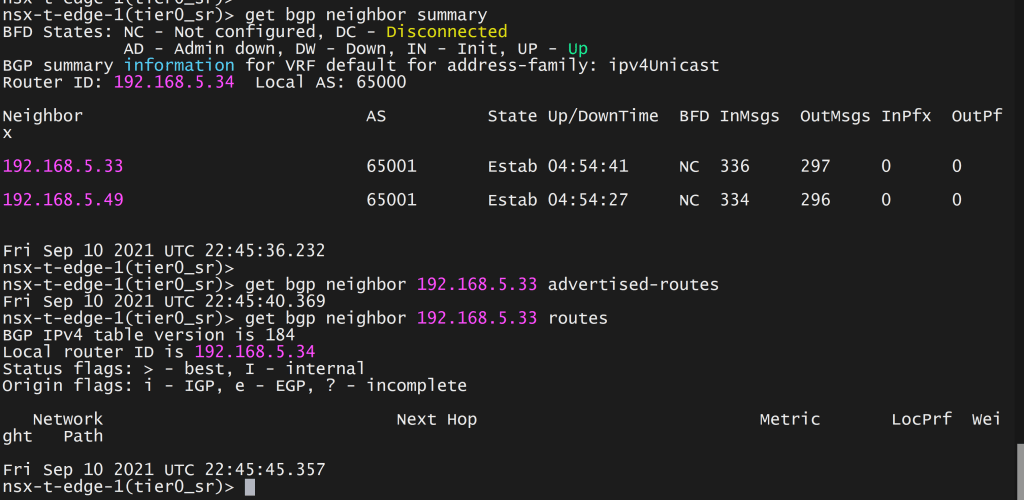
Task: Click the Up/DownTime column header
Action: (603, 116)
